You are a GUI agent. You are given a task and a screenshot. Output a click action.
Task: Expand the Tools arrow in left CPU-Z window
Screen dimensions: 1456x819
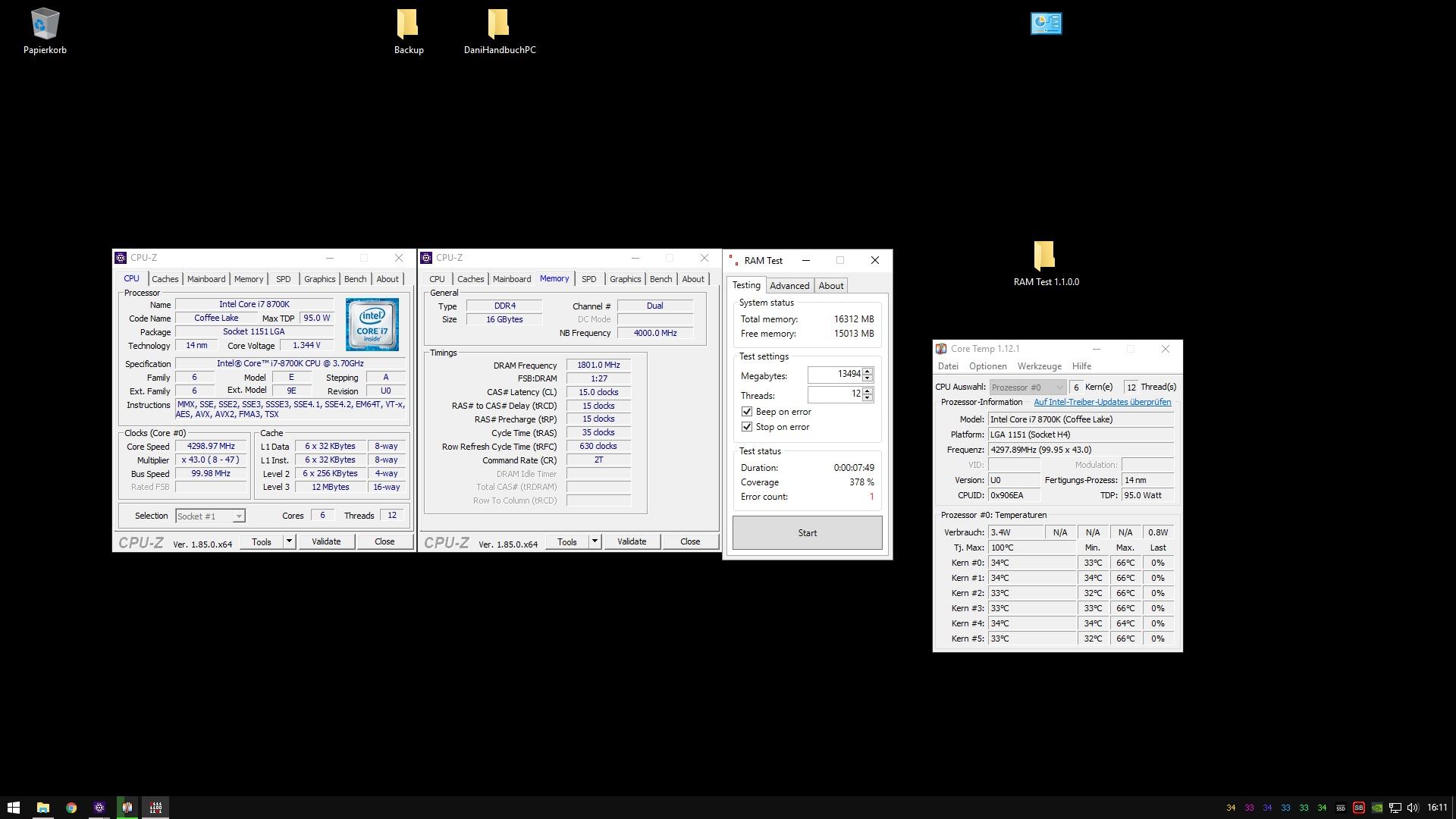(x=289, y=541)
